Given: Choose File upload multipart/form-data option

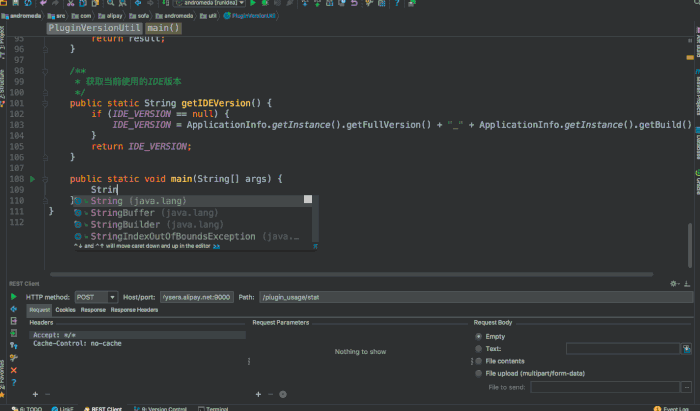Looking at the screenshot, I should click(478, 372).
